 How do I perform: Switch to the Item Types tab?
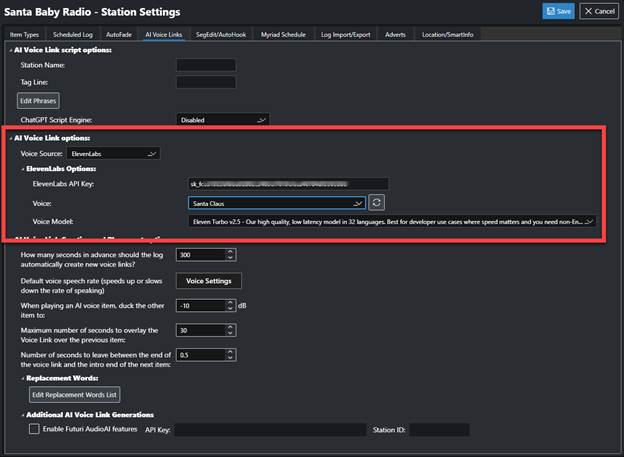tap(24, 35)
